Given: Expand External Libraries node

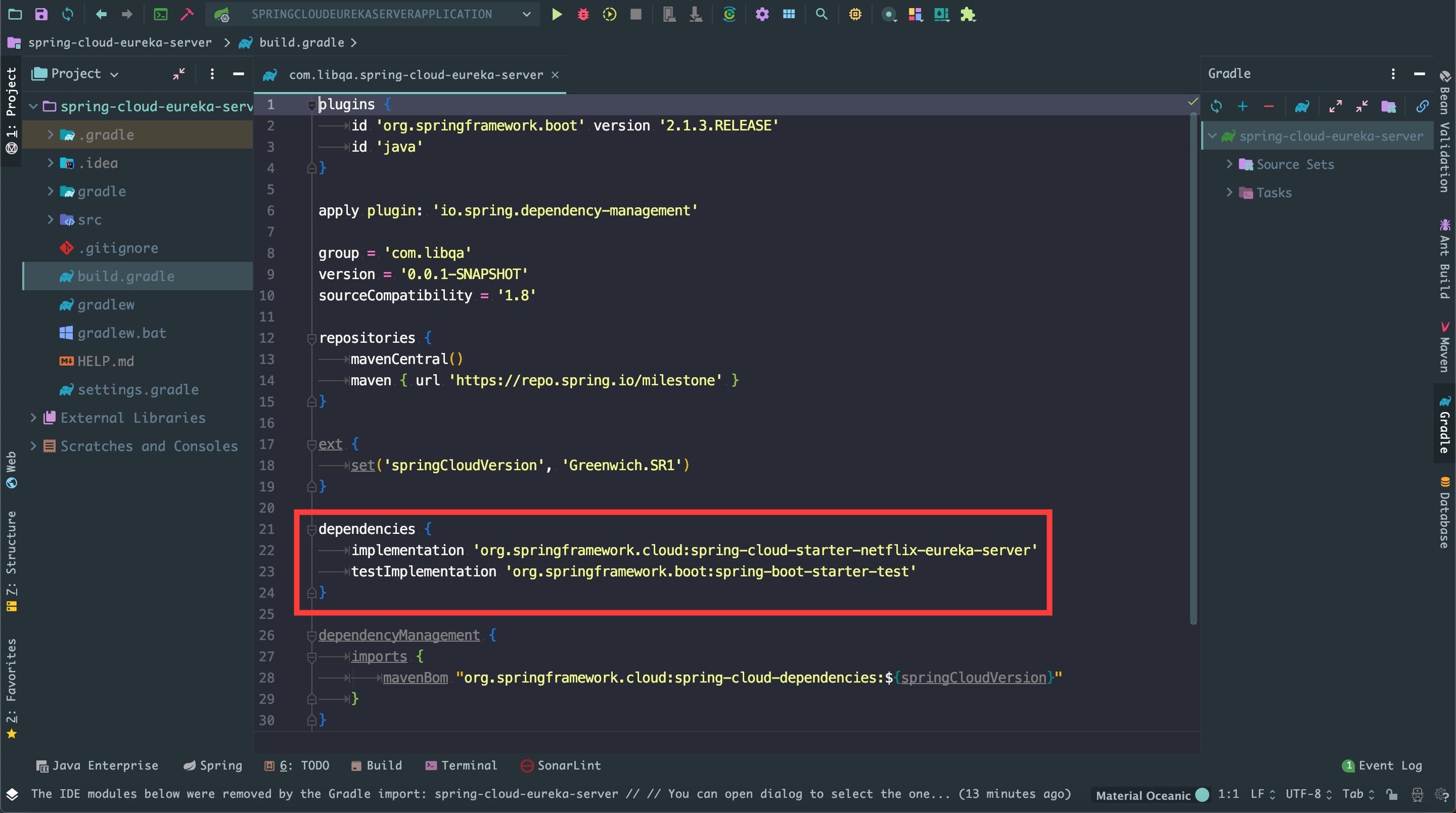Looking at the screenshot, I should (33, 418).
